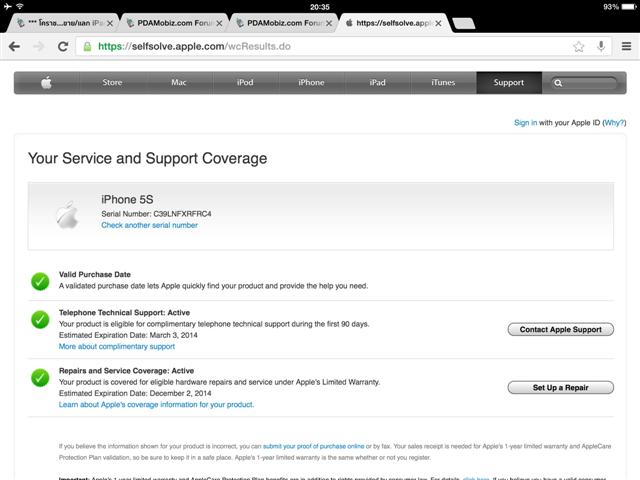Click the Apple site search field
Screen dimensions: 640x480
coord(584,83)
